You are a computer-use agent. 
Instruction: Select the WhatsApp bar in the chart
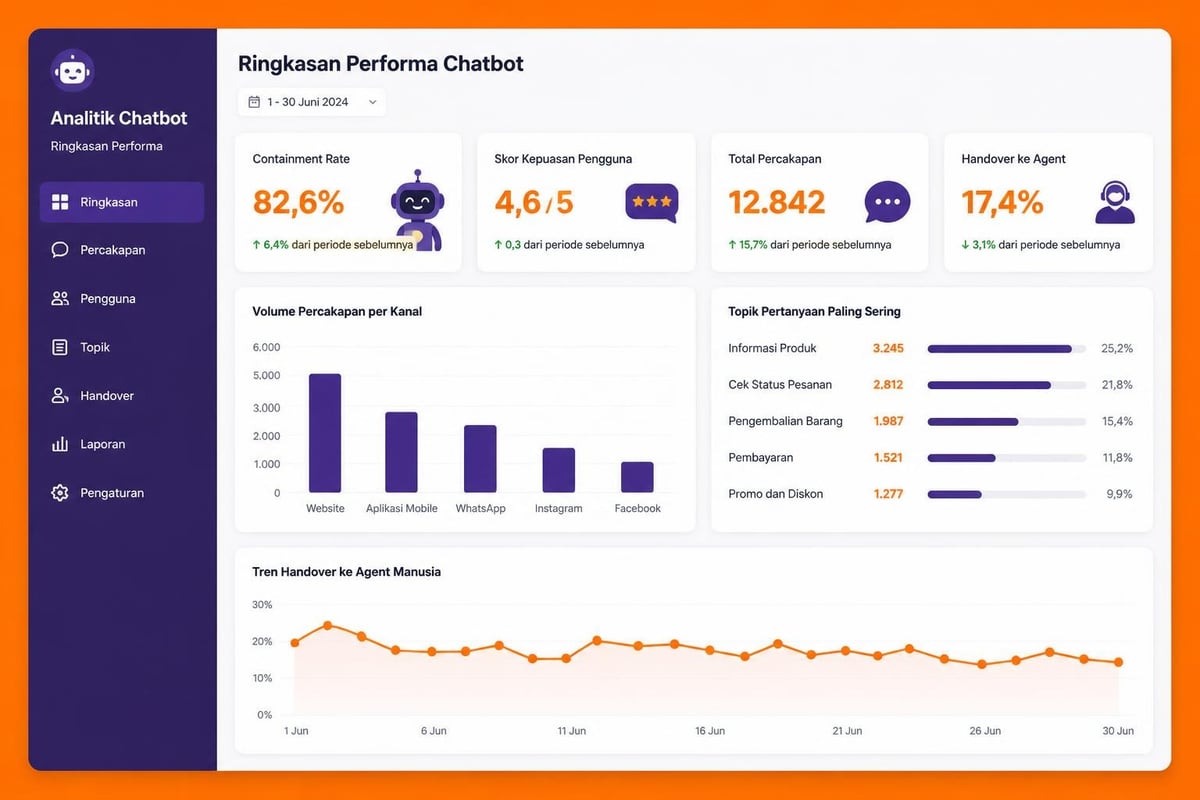tap(480, 459)
